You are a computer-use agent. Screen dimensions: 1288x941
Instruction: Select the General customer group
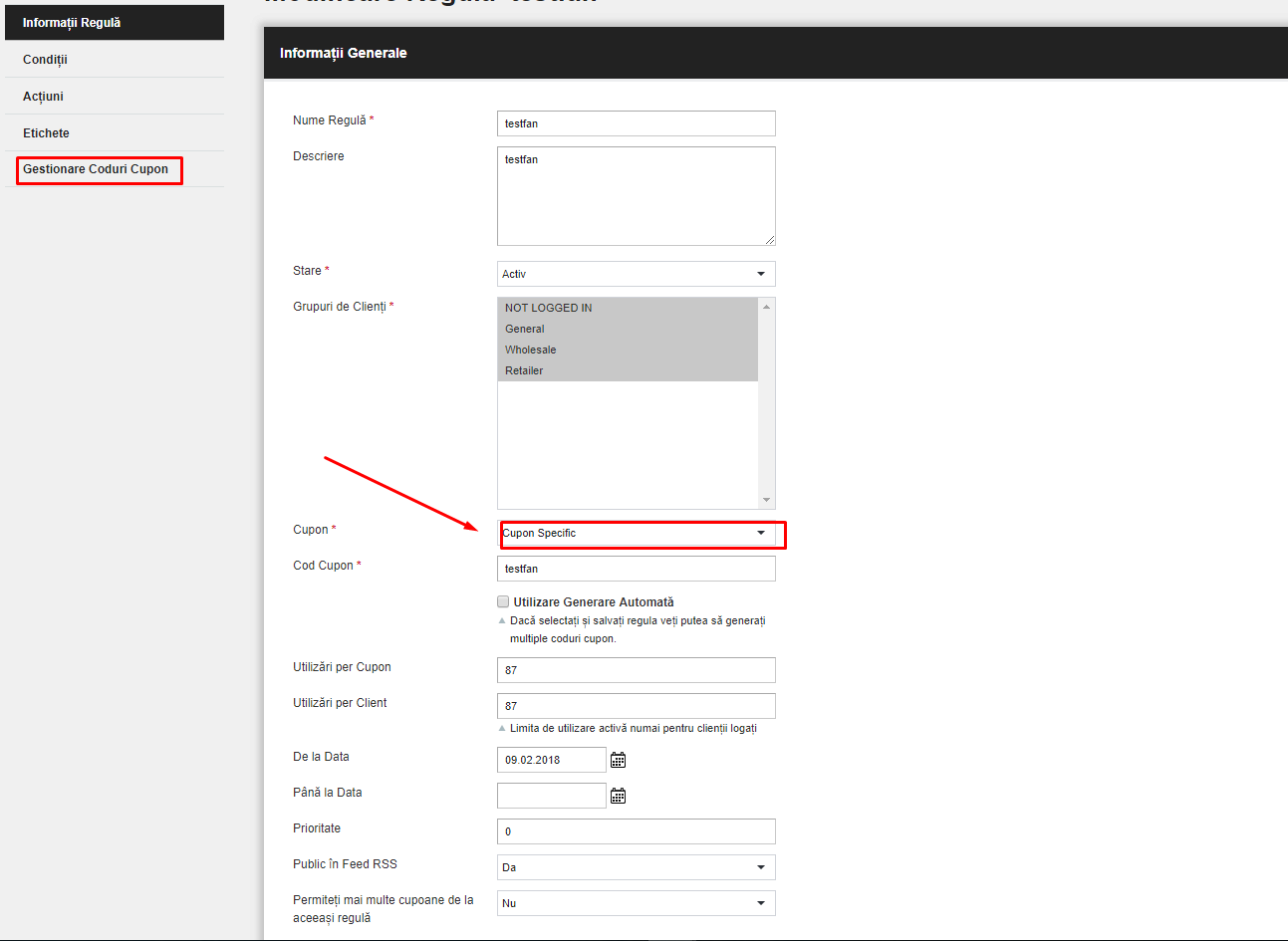[x=628, y=329]
